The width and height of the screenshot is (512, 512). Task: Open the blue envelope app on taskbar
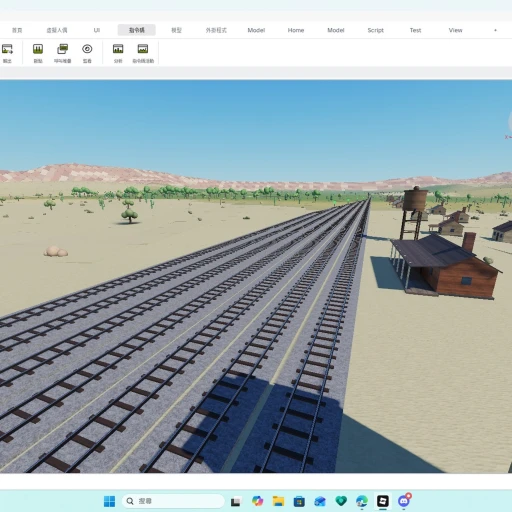click(320, 501)
